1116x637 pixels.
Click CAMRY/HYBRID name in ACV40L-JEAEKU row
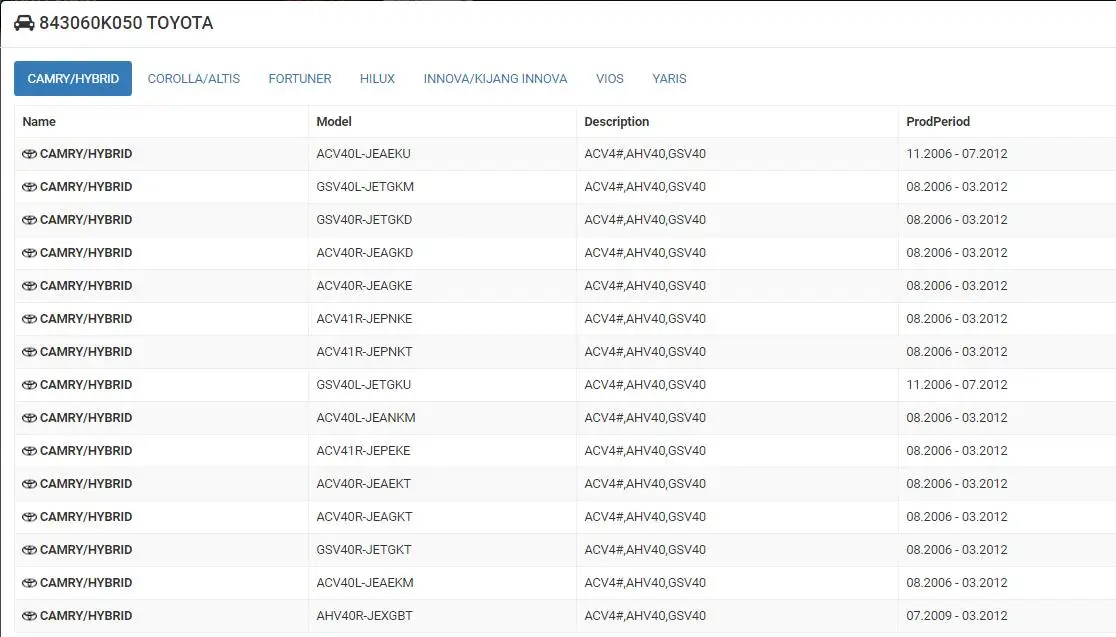pyautogui.click(x=86, y=154)
